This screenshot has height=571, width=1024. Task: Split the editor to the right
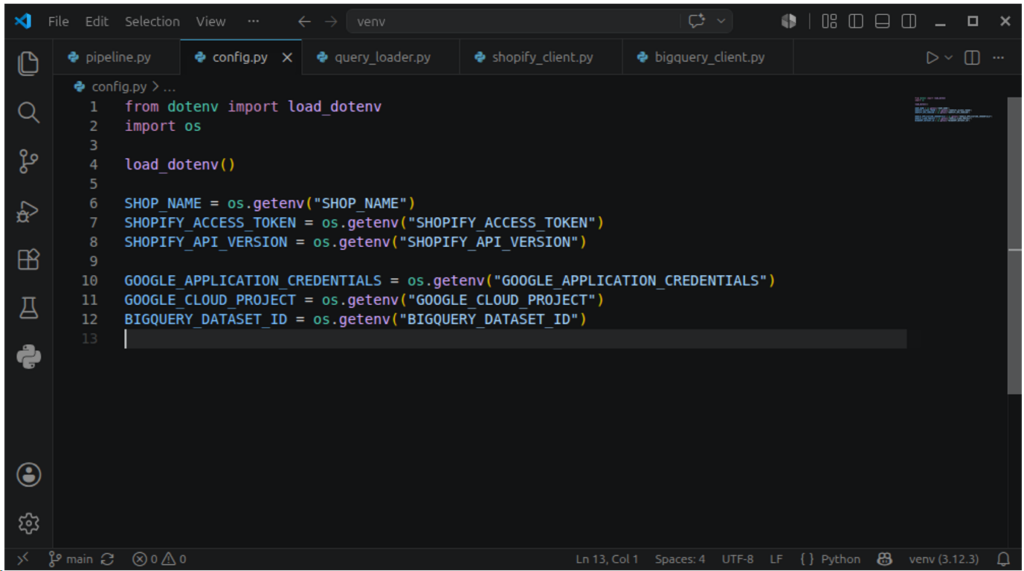[972, 57]
